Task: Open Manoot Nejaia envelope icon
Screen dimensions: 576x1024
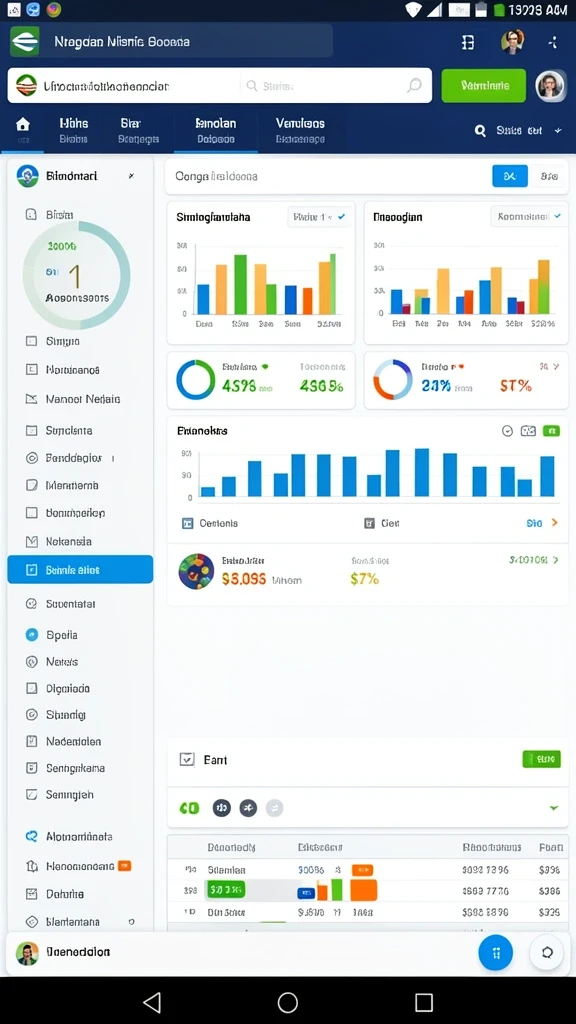Action: pos(31,398)
